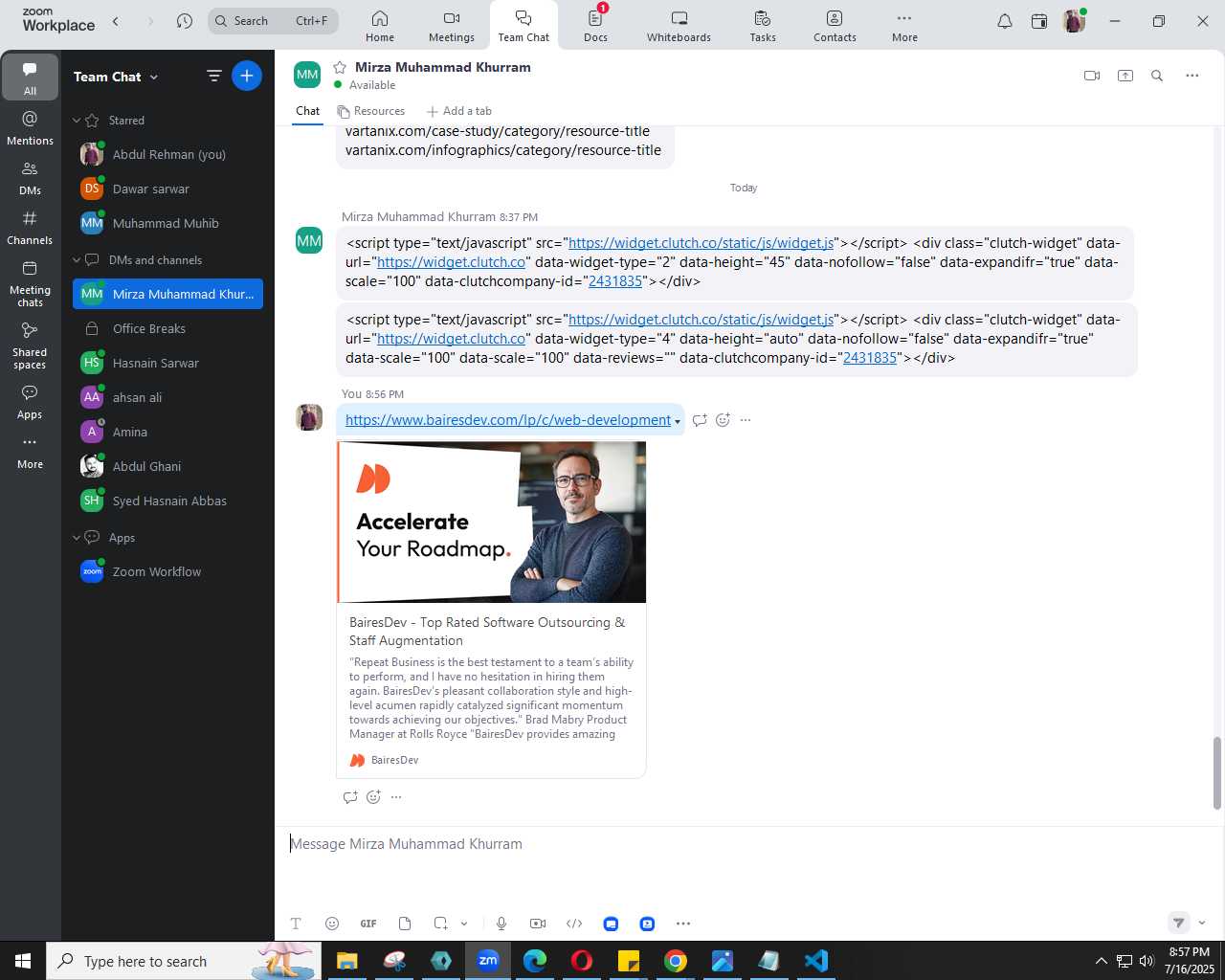1225x980 pixels.
Task: Open the Home tab in Zoom
Action: coord(379,26)
